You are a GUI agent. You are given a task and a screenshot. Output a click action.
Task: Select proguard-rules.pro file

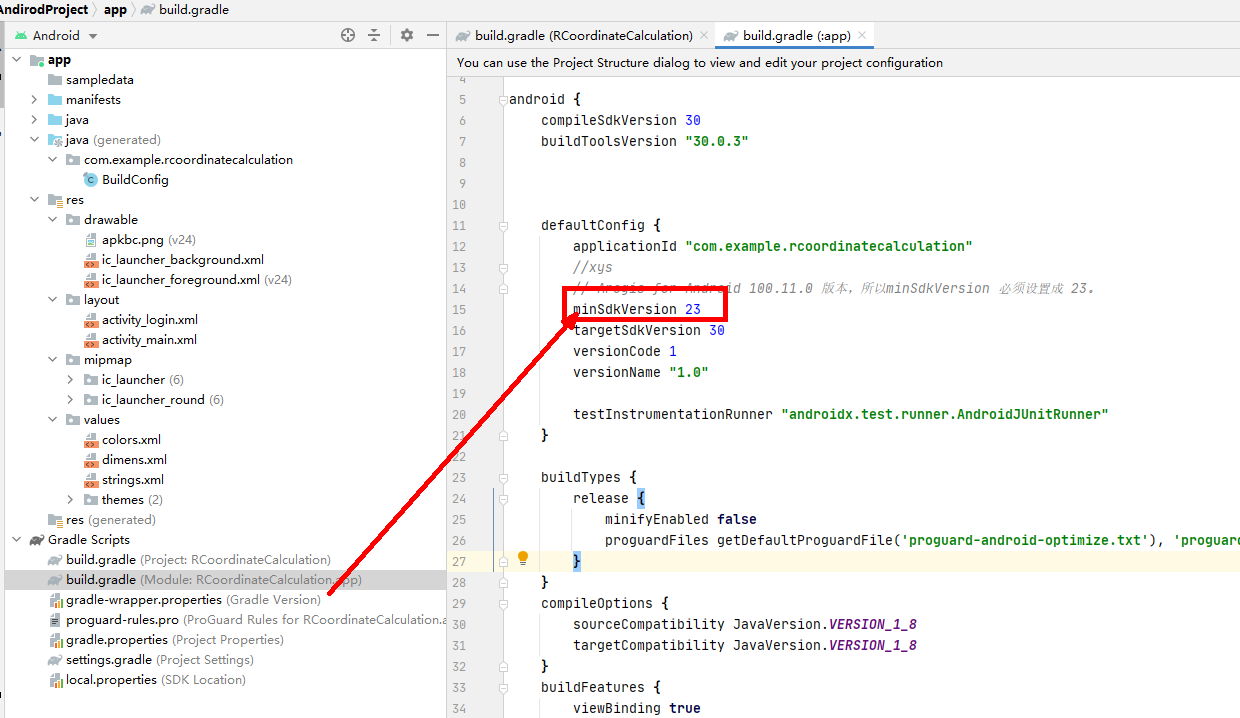coord(246,620)
